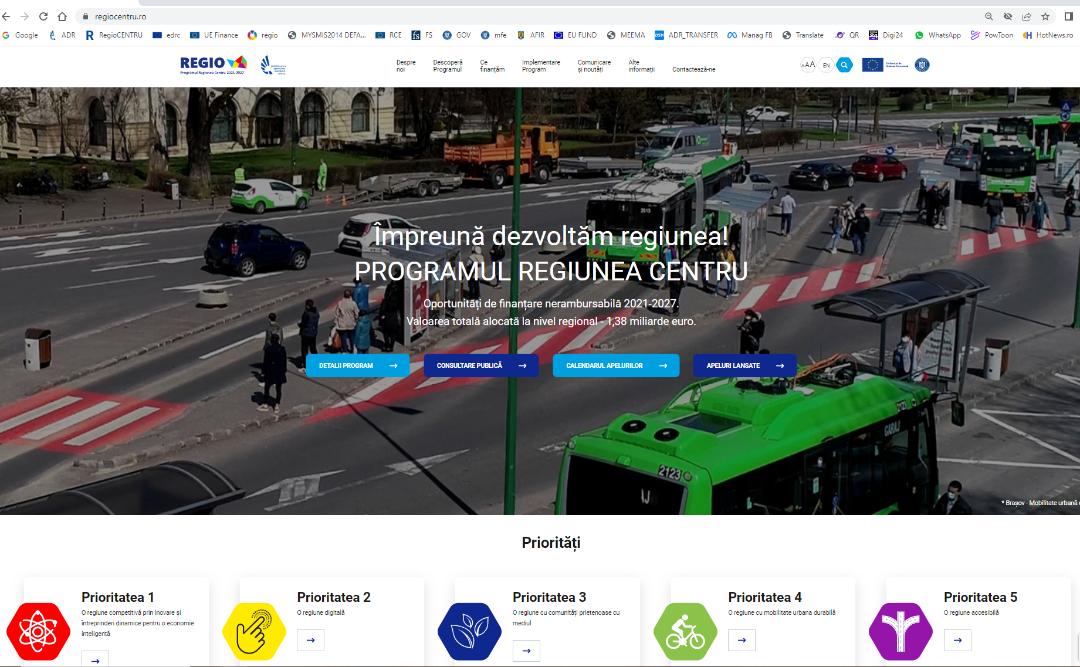Open the lowercase regio bookmark
Viewport: 1080px width, 667px height.
[x=262, y=35]
